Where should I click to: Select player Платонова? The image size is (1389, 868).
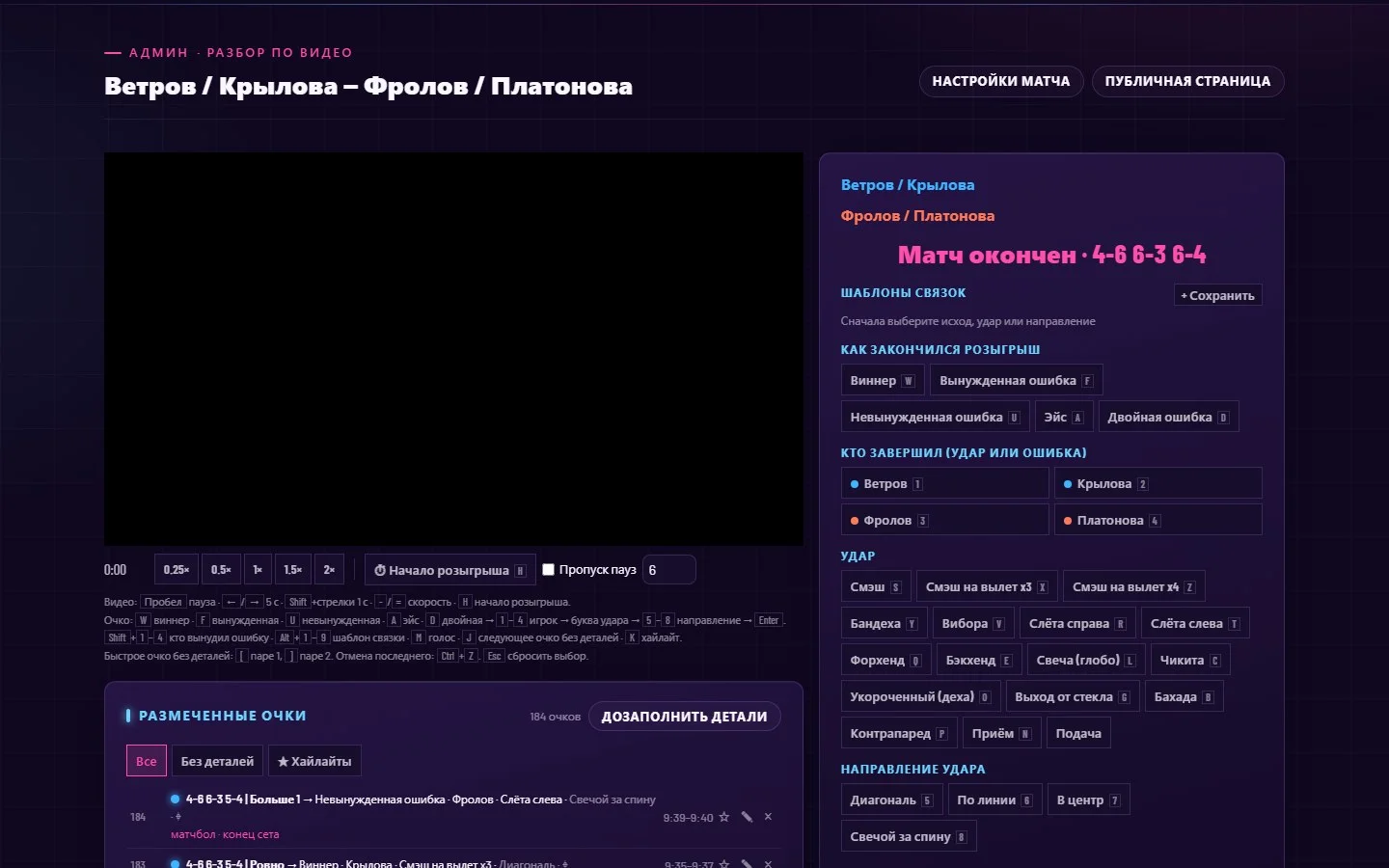(x=1157, y=520)
